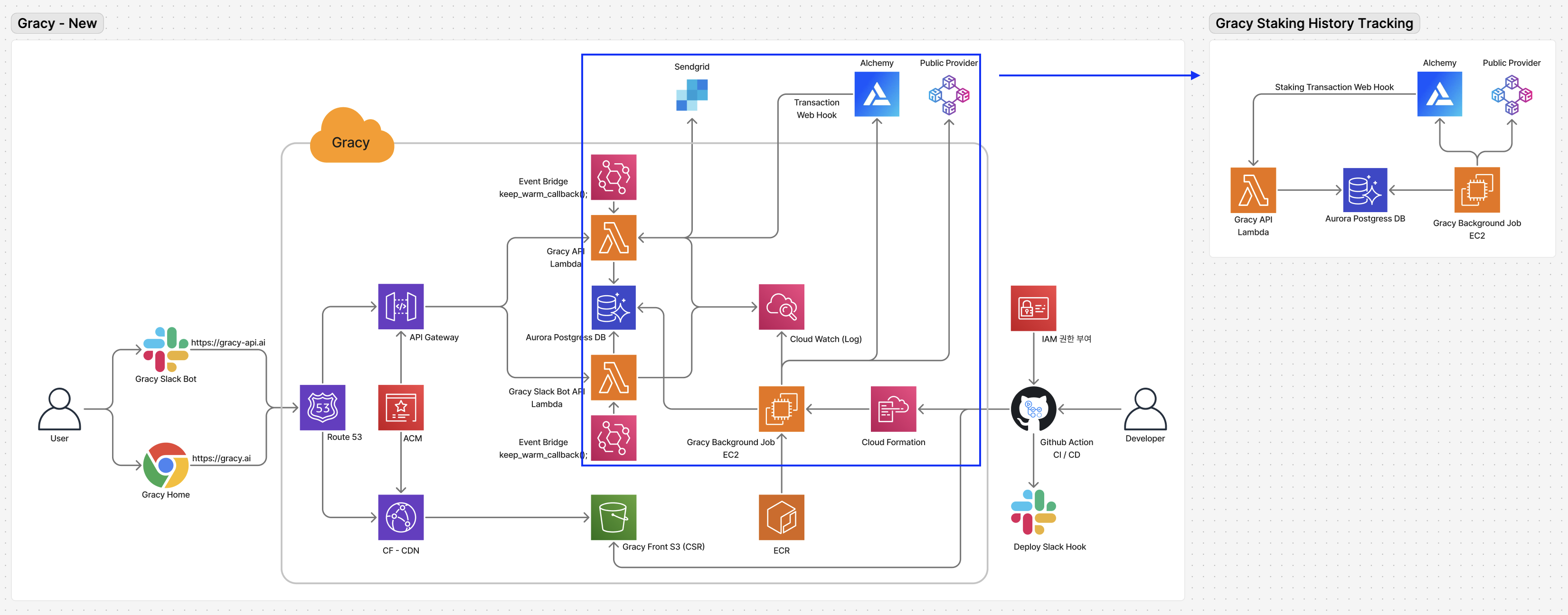Select the Gracy Slack Bot icon
1568x615 pixels.
(166, 349)
